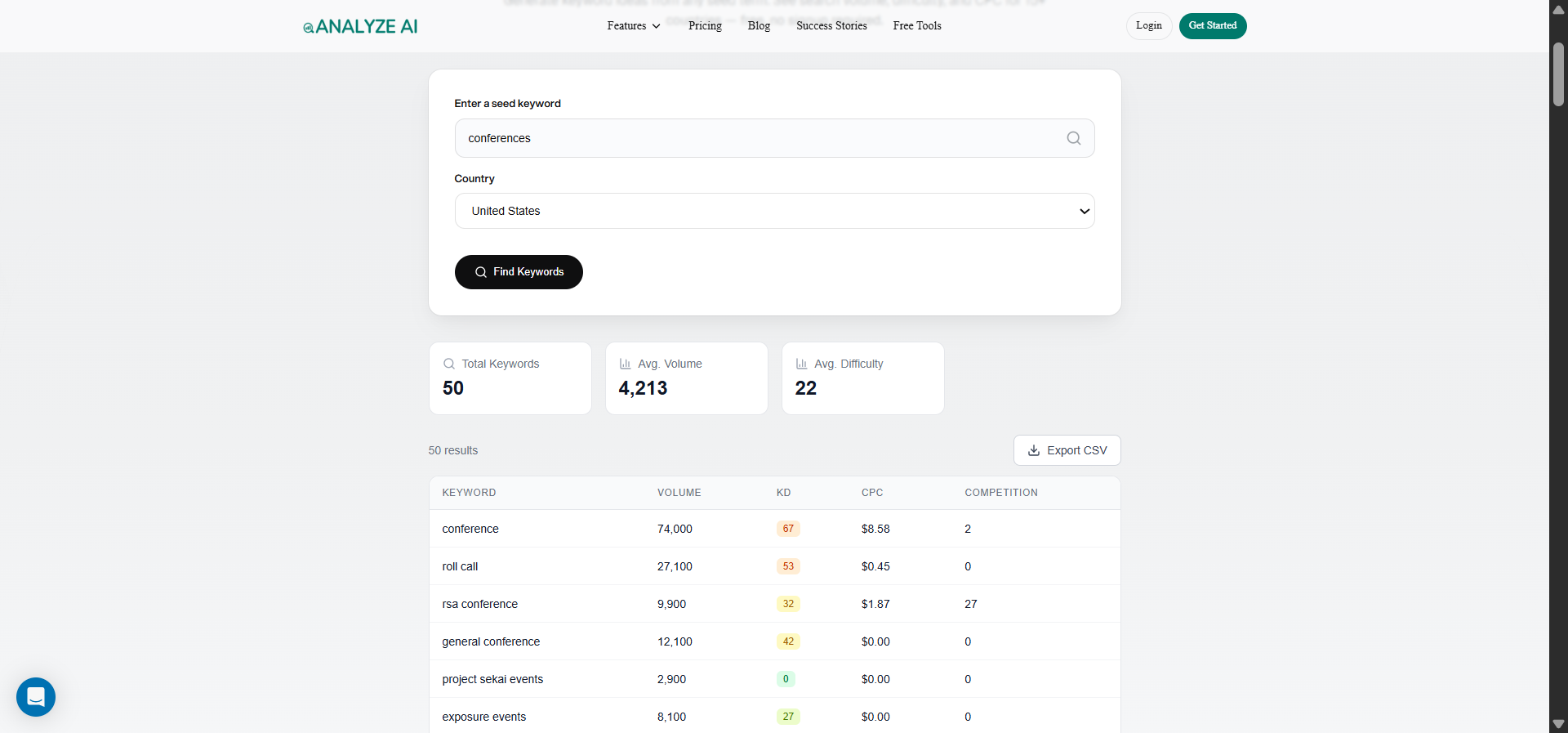Click the scrollbar down arrow
The image size is (1568, 733).
click(x=1558, y=723)
